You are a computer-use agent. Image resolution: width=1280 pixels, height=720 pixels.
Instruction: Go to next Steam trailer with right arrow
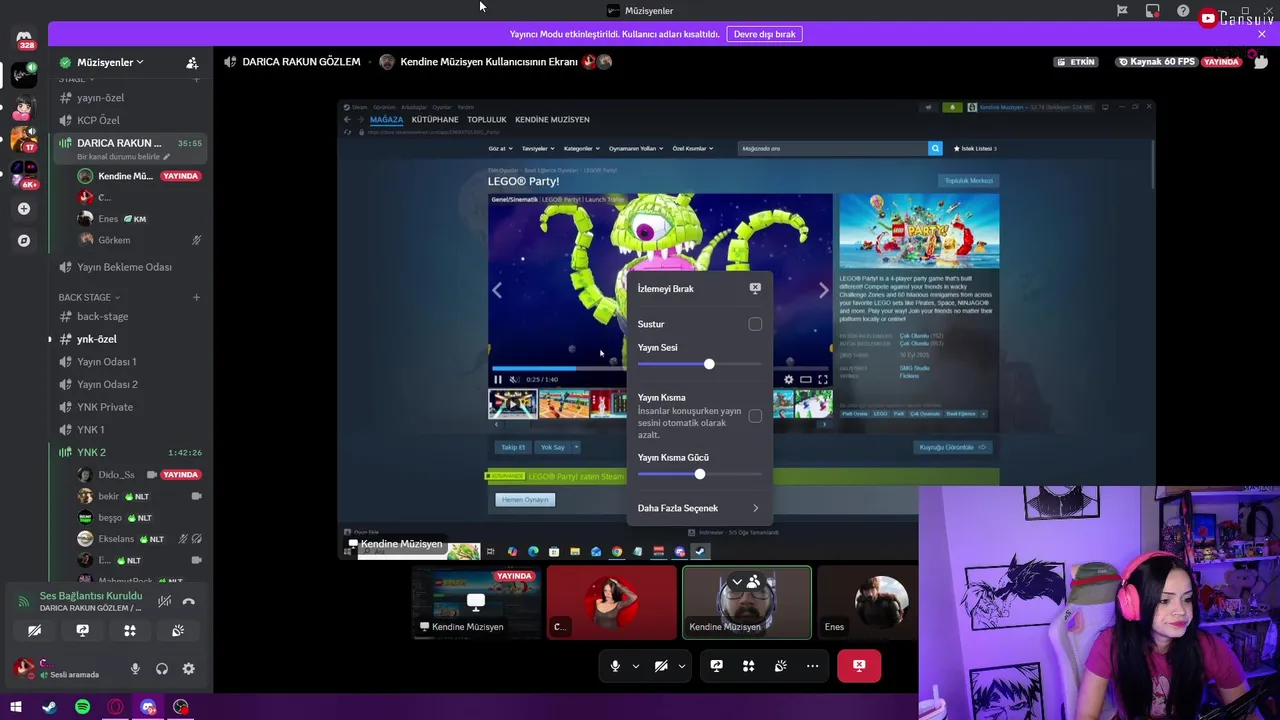coord(823,290)
